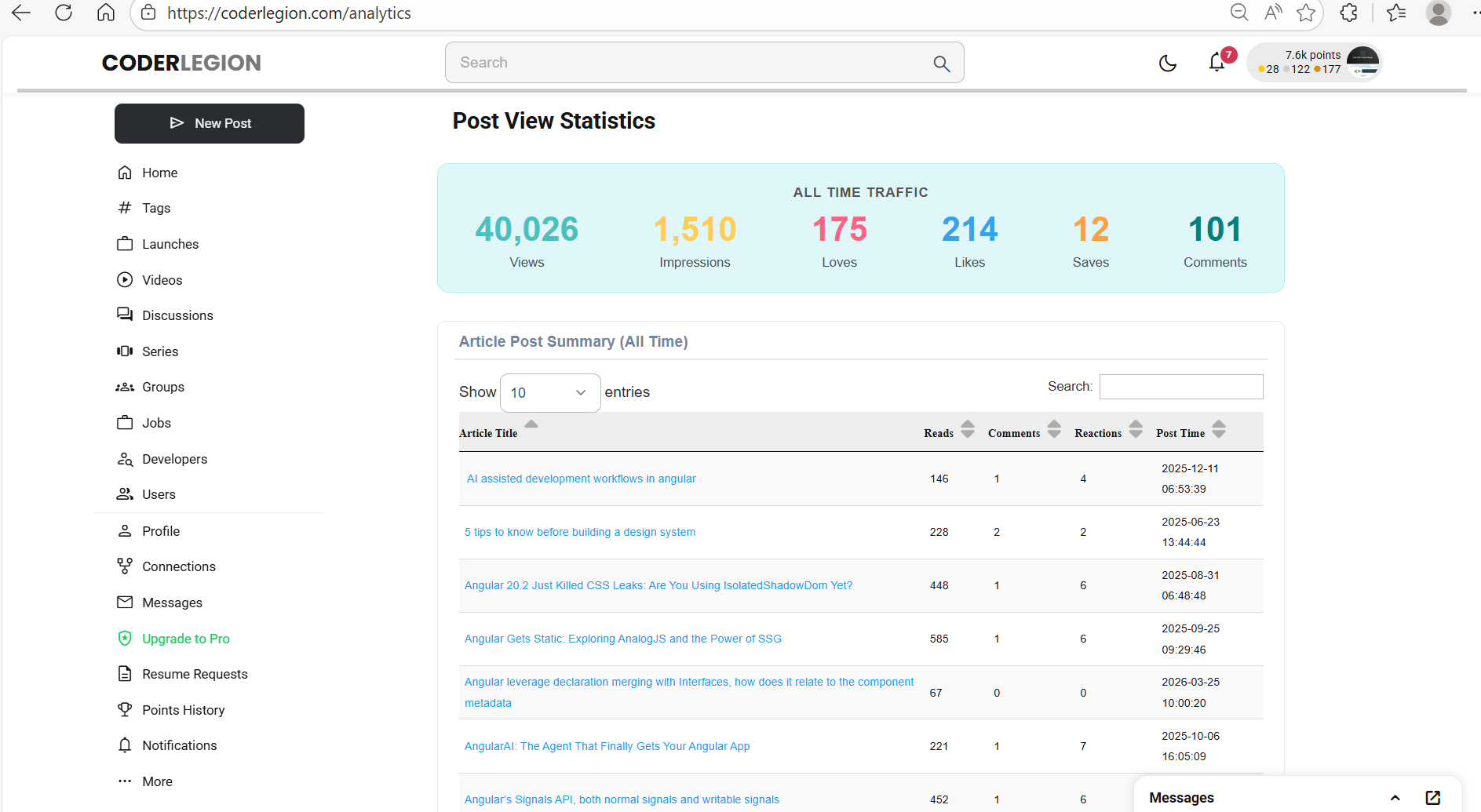Screen dimensions: 1481x812
Task: Open the user avatar with 7.6k points
Action: click(x=1362, y=62)
